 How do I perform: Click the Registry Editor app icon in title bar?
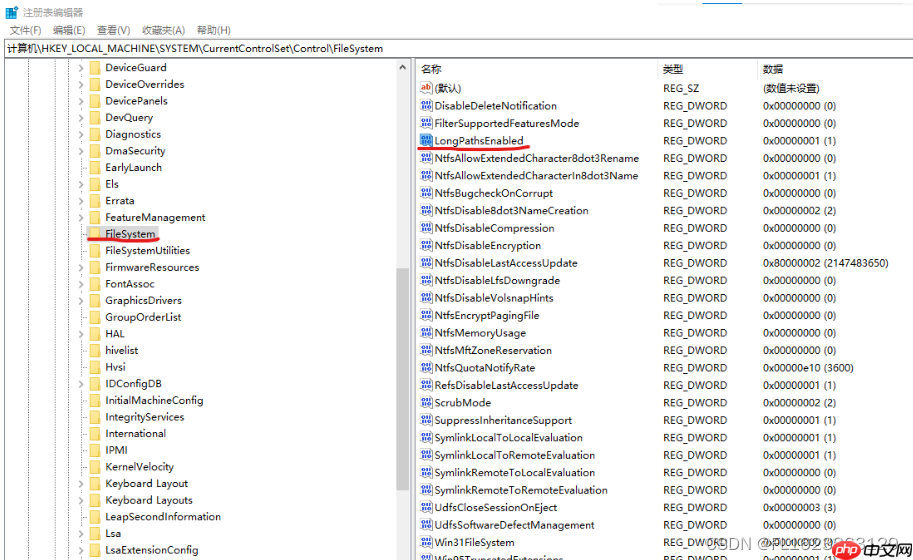click(12, 12)
